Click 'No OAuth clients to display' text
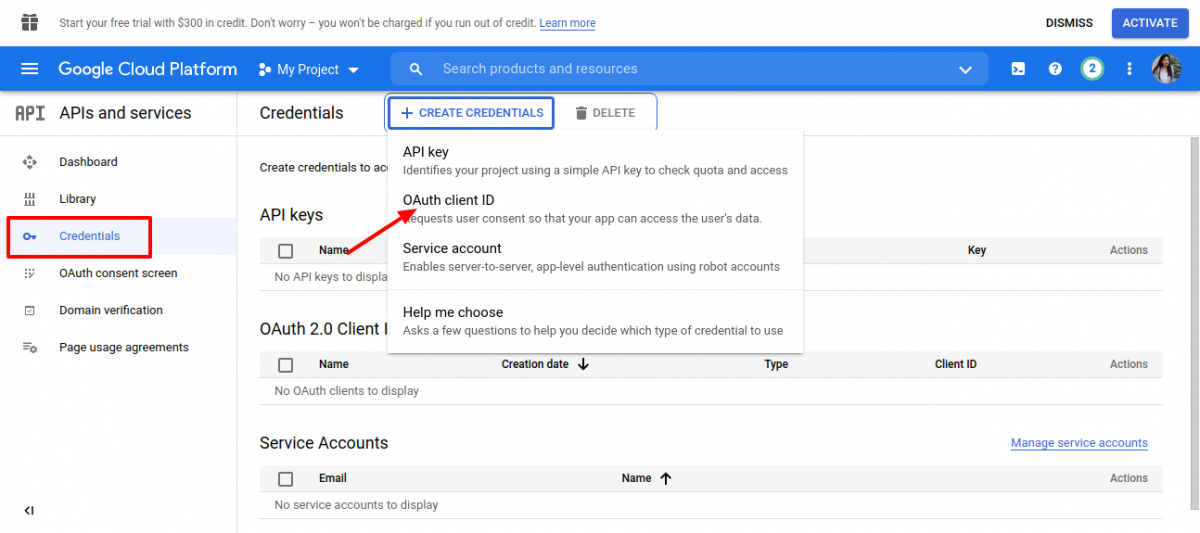Image resolution: width=1200 pixels, height=533 pixels. [347, 391]
